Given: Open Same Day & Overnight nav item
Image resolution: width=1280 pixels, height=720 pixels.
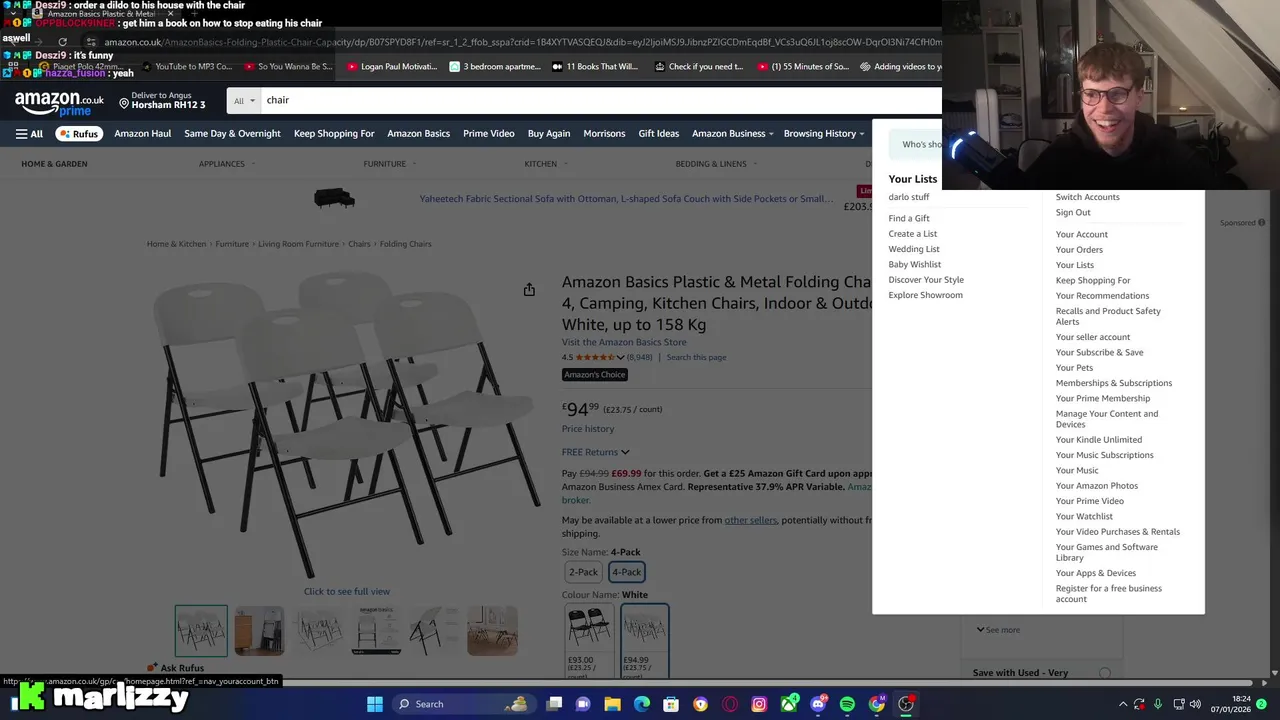Looking at the screenshot, I should coord(232,134).
